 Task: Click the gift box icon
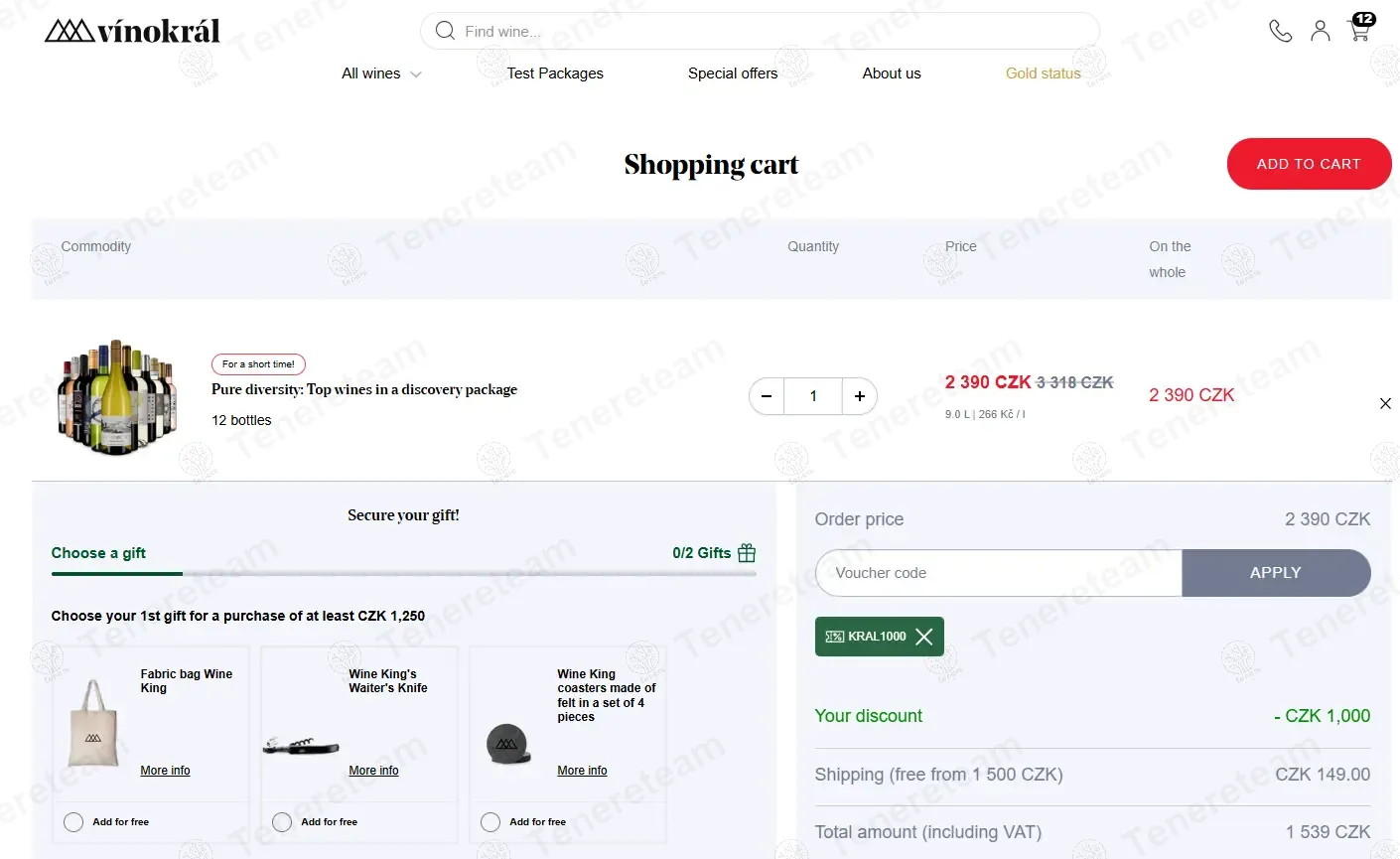point(747,553)
